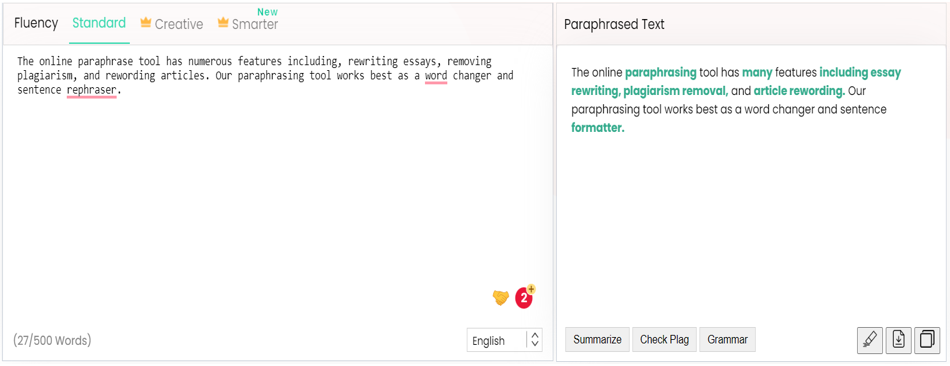Viewport: 950px width, 366px height.
Task: Select the Standard mode tab
Action: [x=99, y=24]
